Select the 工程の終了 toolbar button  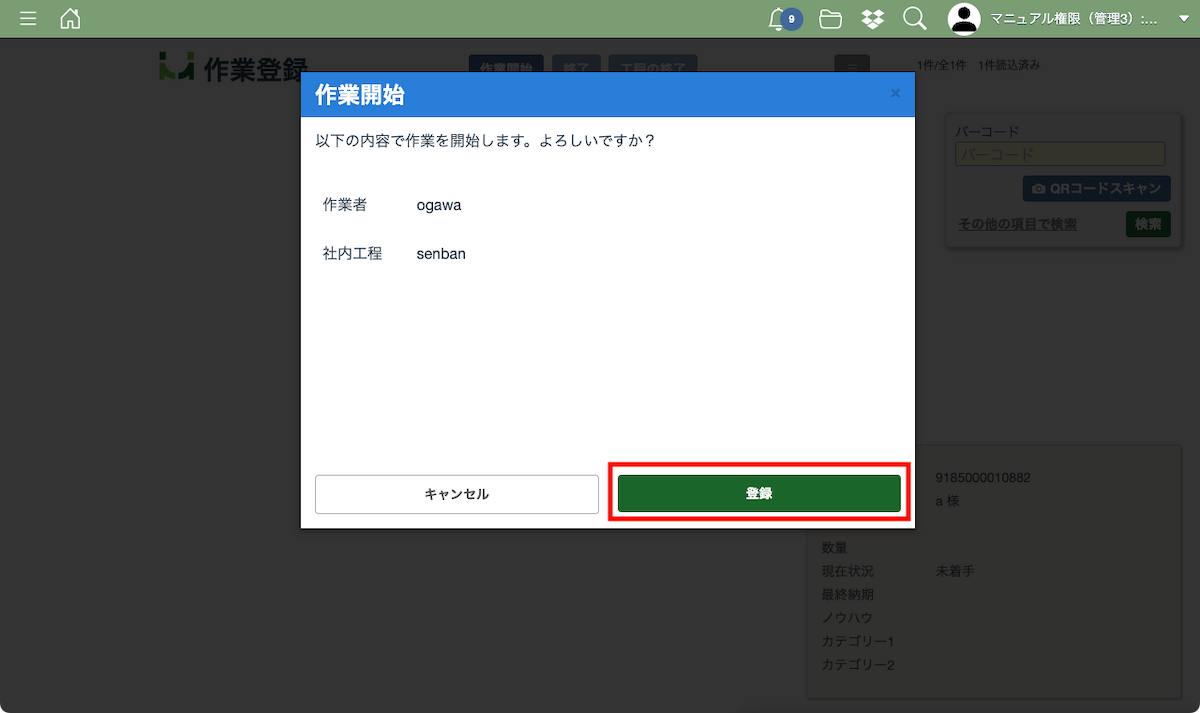point(652,66)
